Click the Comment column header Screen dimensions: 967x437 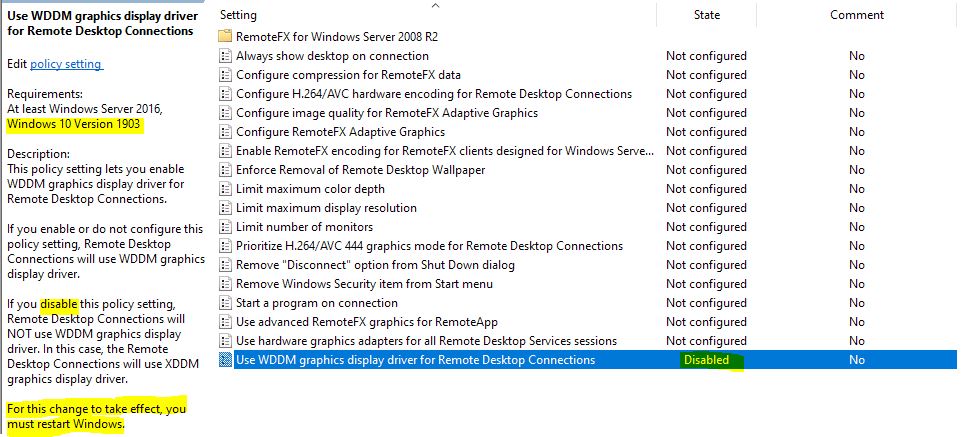pos(857,15)
